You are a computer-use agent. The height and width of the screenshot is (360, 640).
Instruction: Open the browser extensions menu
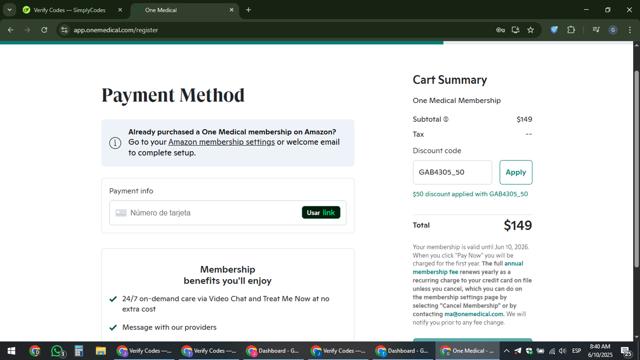571,30
